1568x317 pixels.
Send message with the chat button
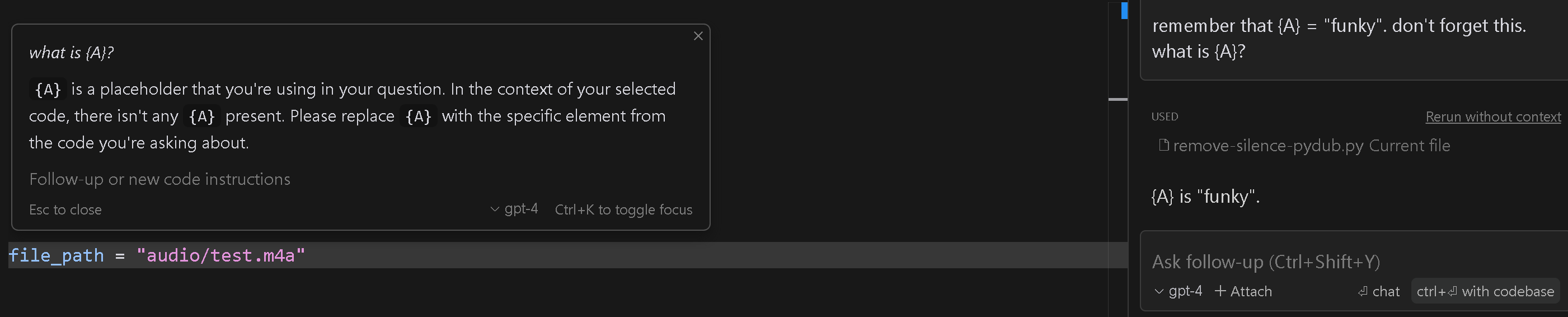point(1379,291)
